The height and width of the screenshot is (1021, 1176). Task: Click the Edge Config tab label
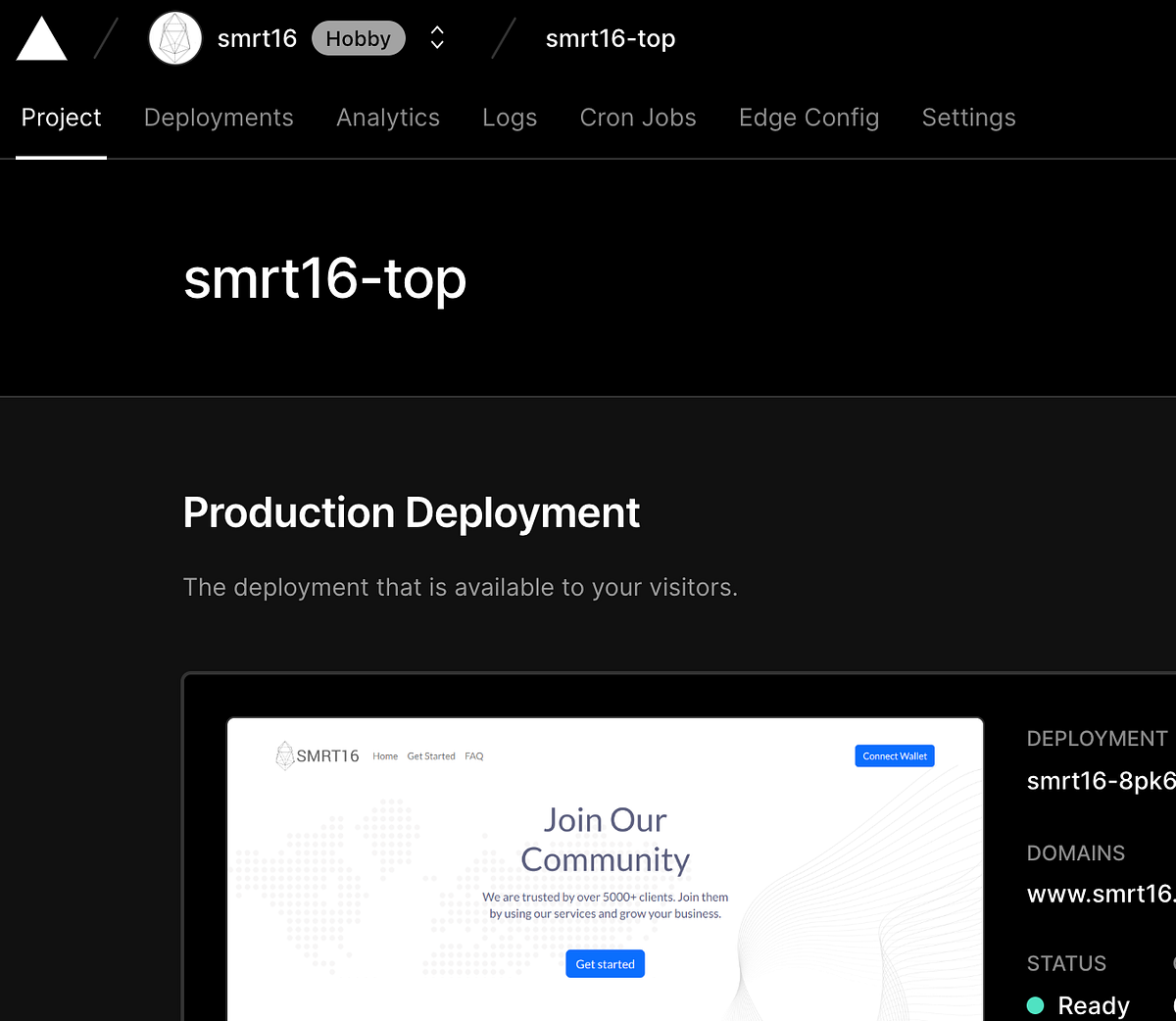coord(808,117)
